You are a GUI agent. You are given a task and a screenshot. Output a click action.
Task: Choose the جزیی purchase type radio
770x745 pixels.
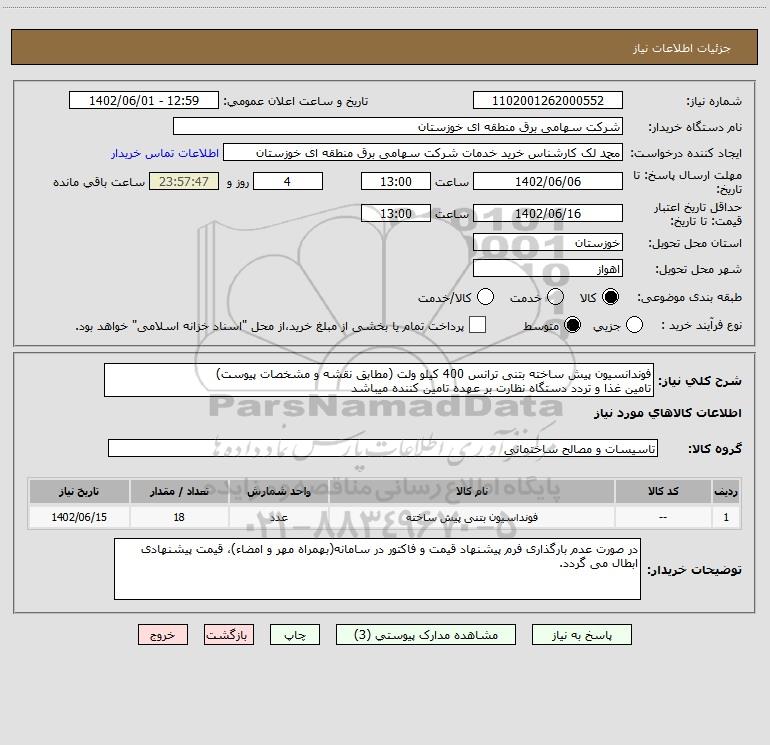click(634, 325)
